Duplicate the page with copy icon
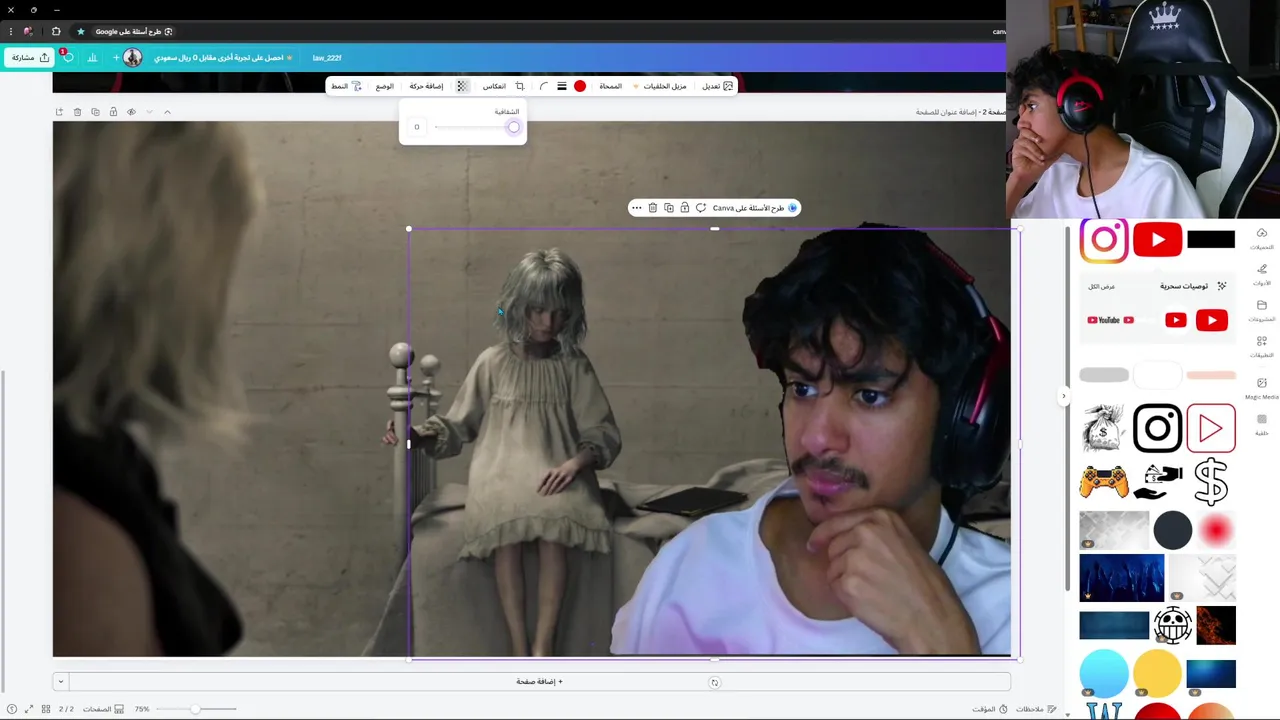This screenshot has height=720, width=1280. point(95,112)
